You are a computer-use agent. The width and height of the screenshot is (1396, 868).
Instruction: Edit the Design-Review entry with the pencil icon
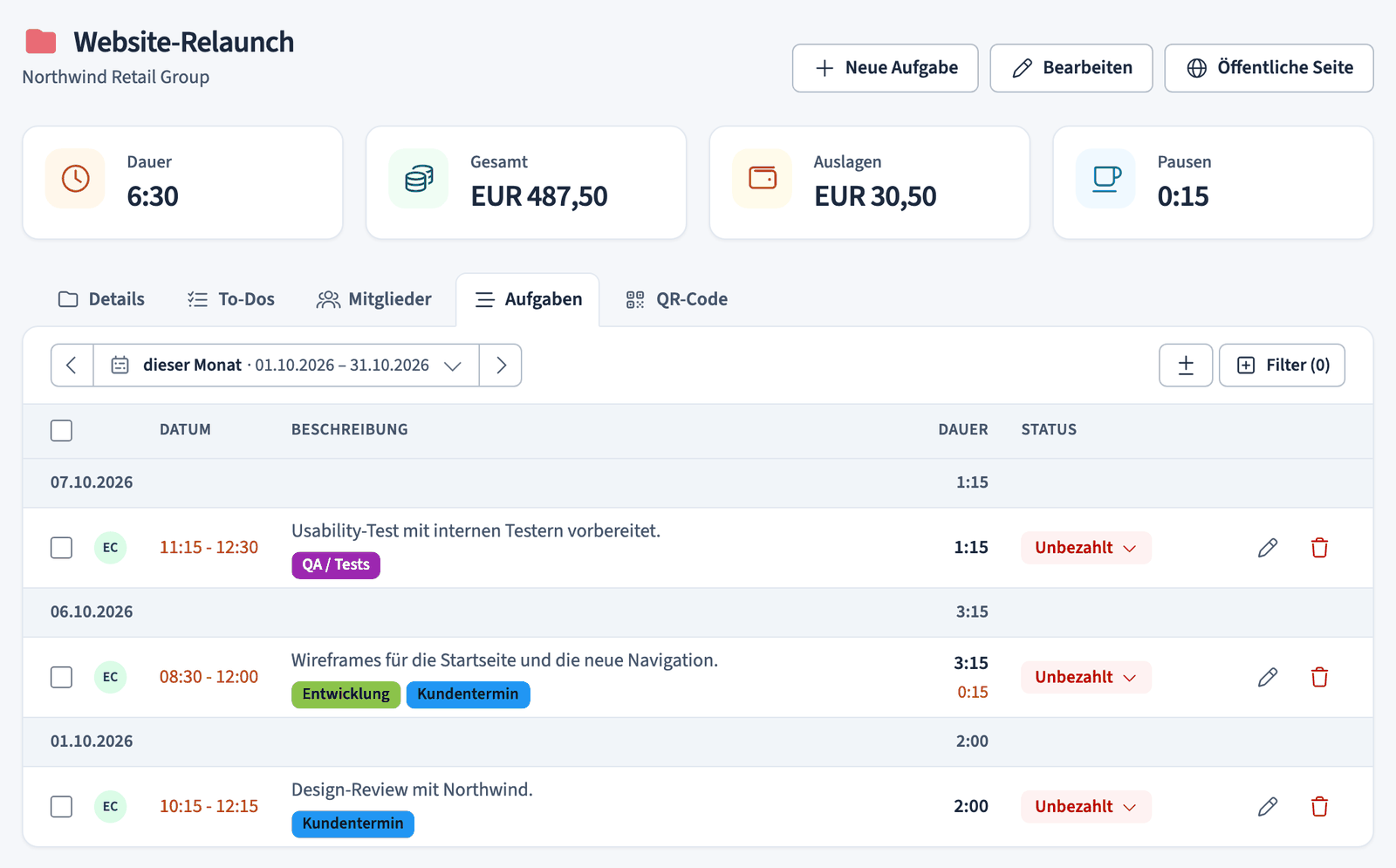click(1268, 807)
